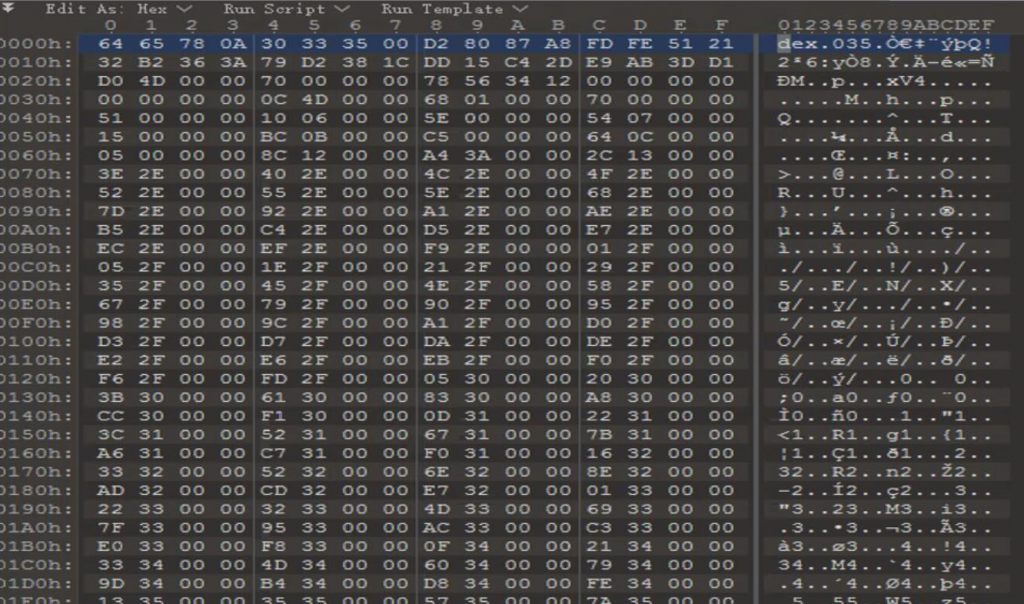1024x604 pixels.
Task: Click byte 12 in row 0020h
Action: (x=558, y=81)
